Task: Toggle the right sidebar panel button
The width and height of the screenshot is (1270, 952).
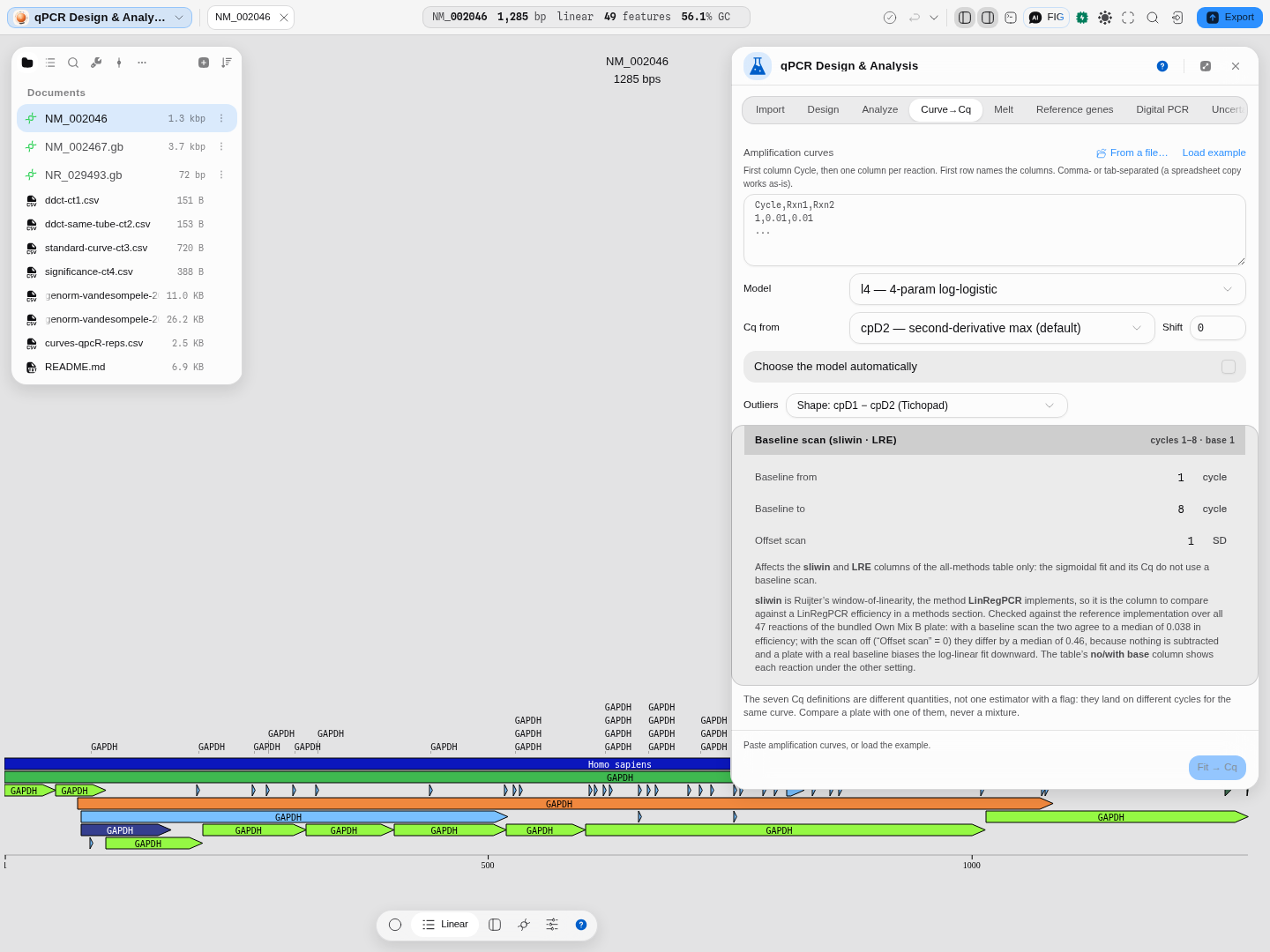Action: click(x=988, y=18)
